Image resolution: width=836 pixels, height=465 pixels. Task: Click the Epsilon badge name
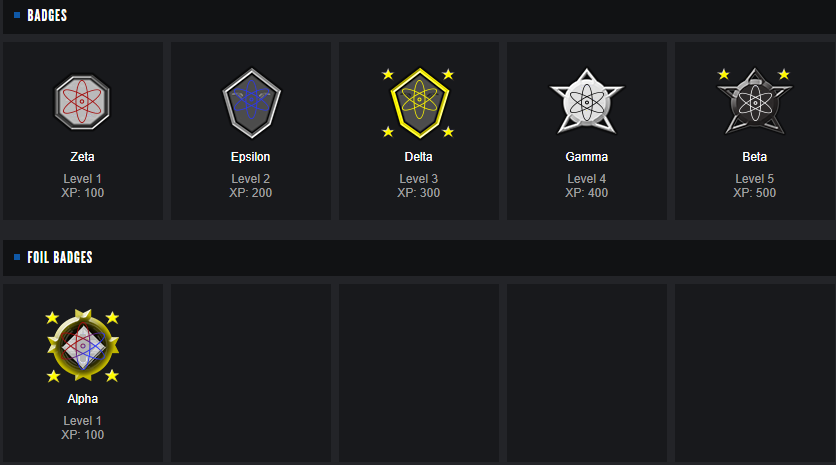click(x=250, y=157)
